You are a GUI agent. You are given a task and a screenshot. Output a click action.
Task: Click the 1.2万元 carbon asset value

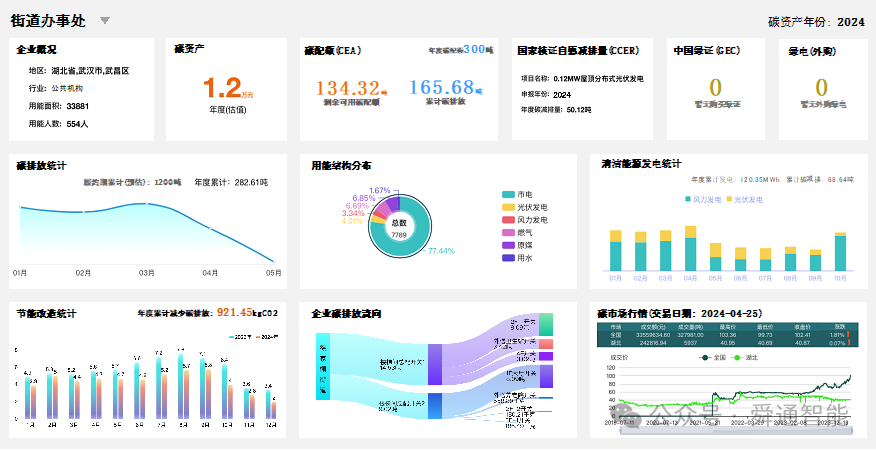pos(227,88)
